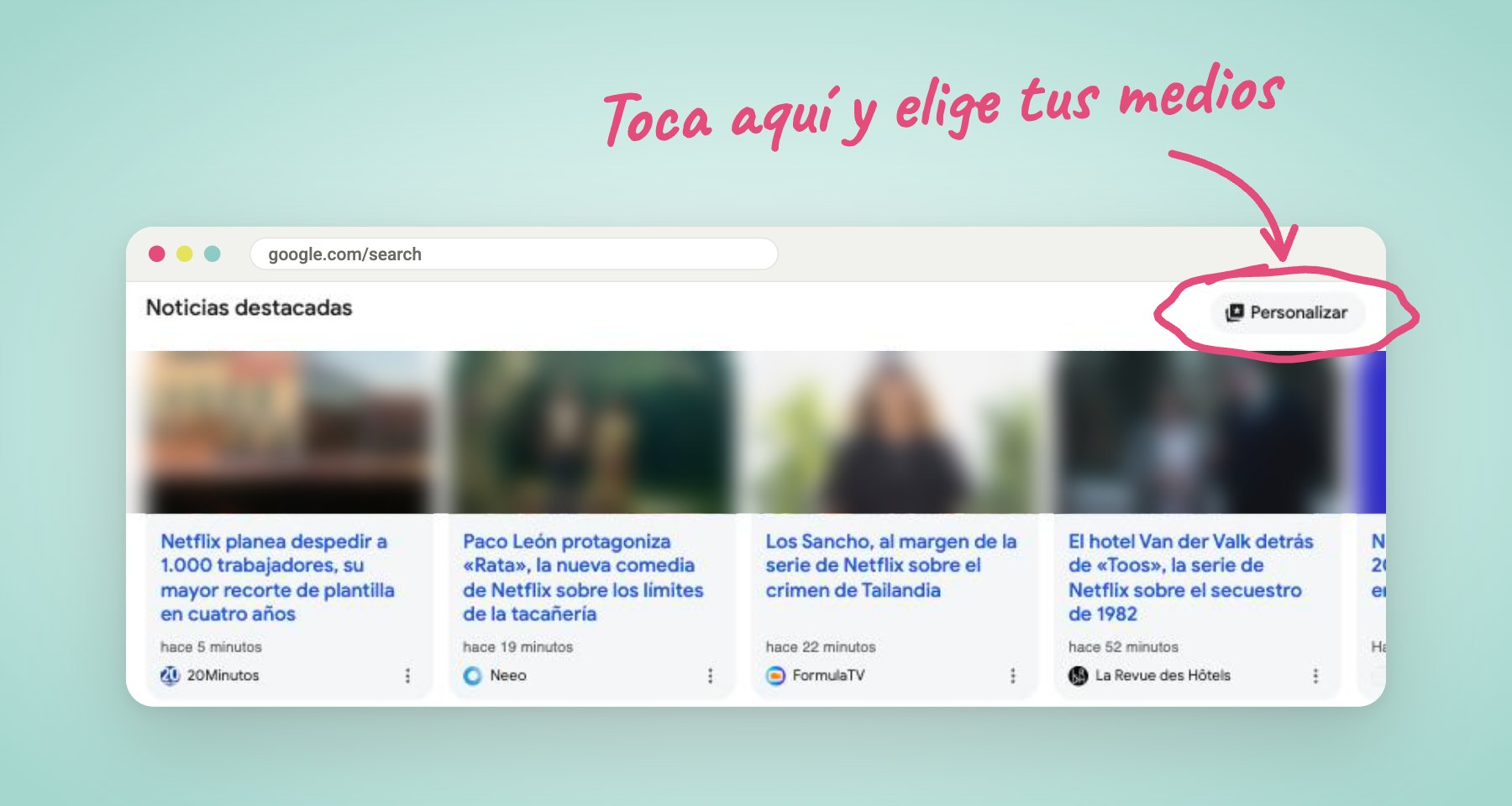The height and width of the screenshot is (806, 1512).
Task: Click the Noticias destacadas heading
Action: tap(249, 307)
